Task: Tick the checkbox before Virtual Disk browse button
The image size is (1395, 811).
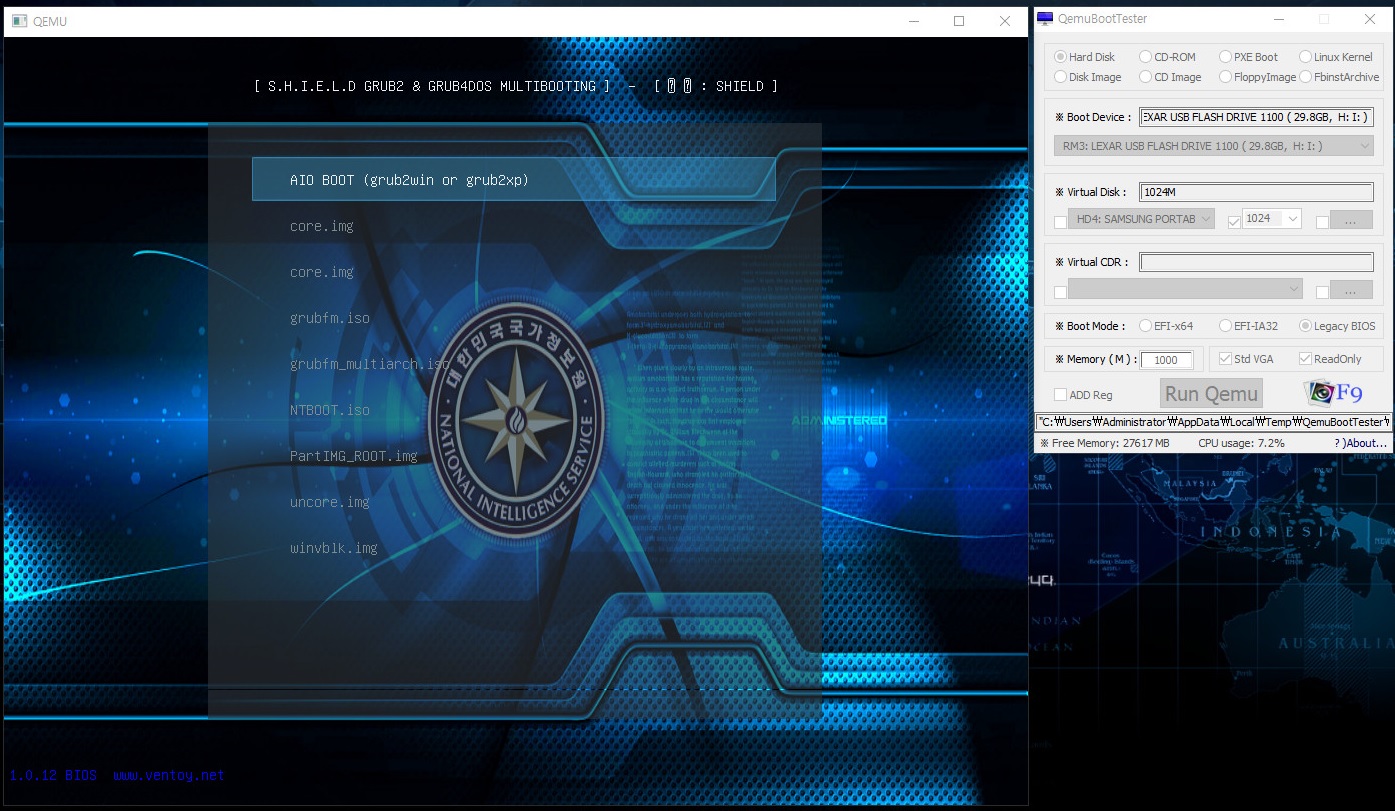Action: tap(1322, 222)
